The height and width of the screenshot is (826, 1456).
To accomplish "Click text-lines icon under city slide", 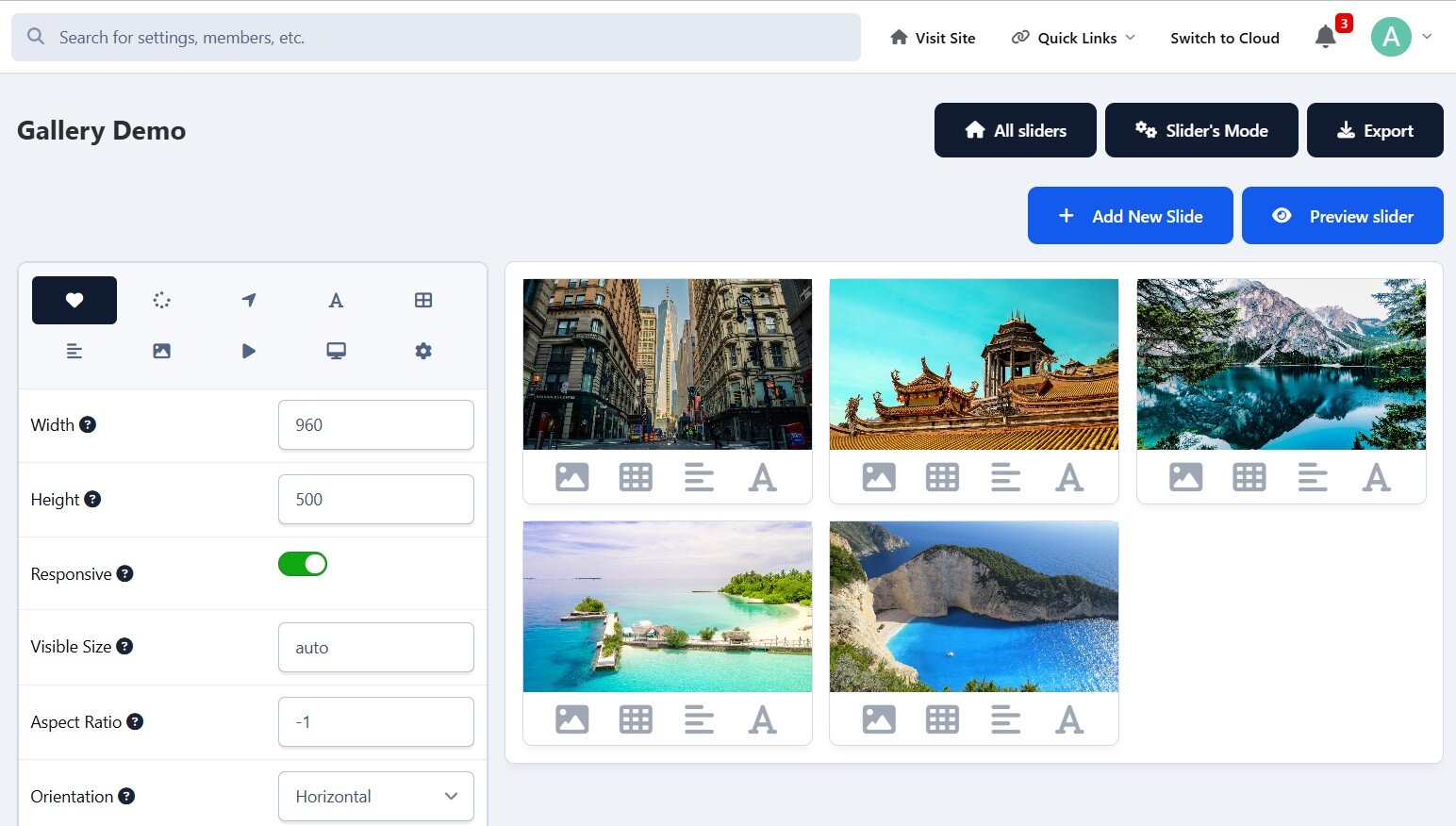I will [699, 477].
